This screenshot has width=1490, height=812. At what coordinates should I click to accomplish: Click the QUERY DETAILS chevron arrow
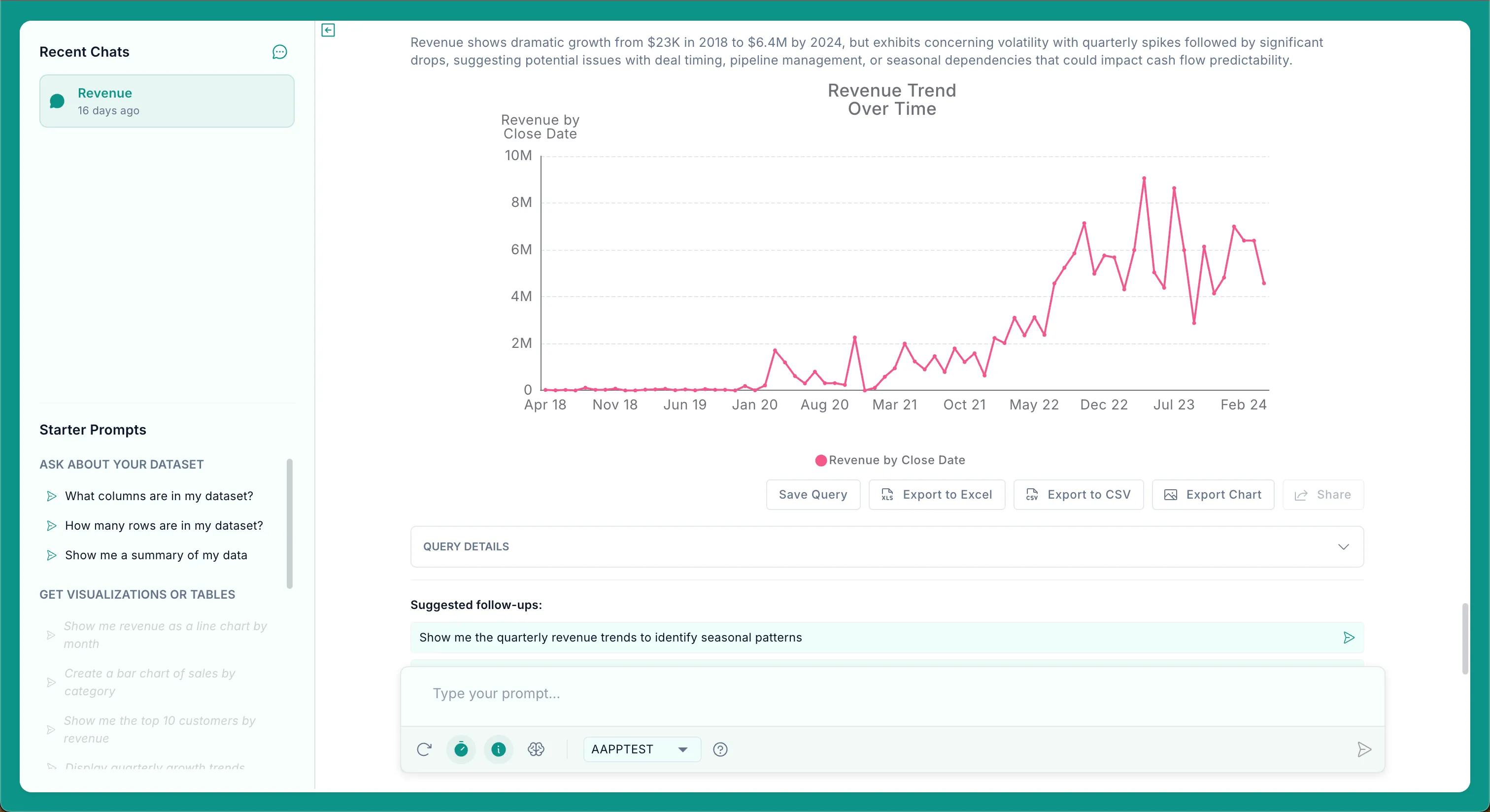click(x=1343, y=546)
